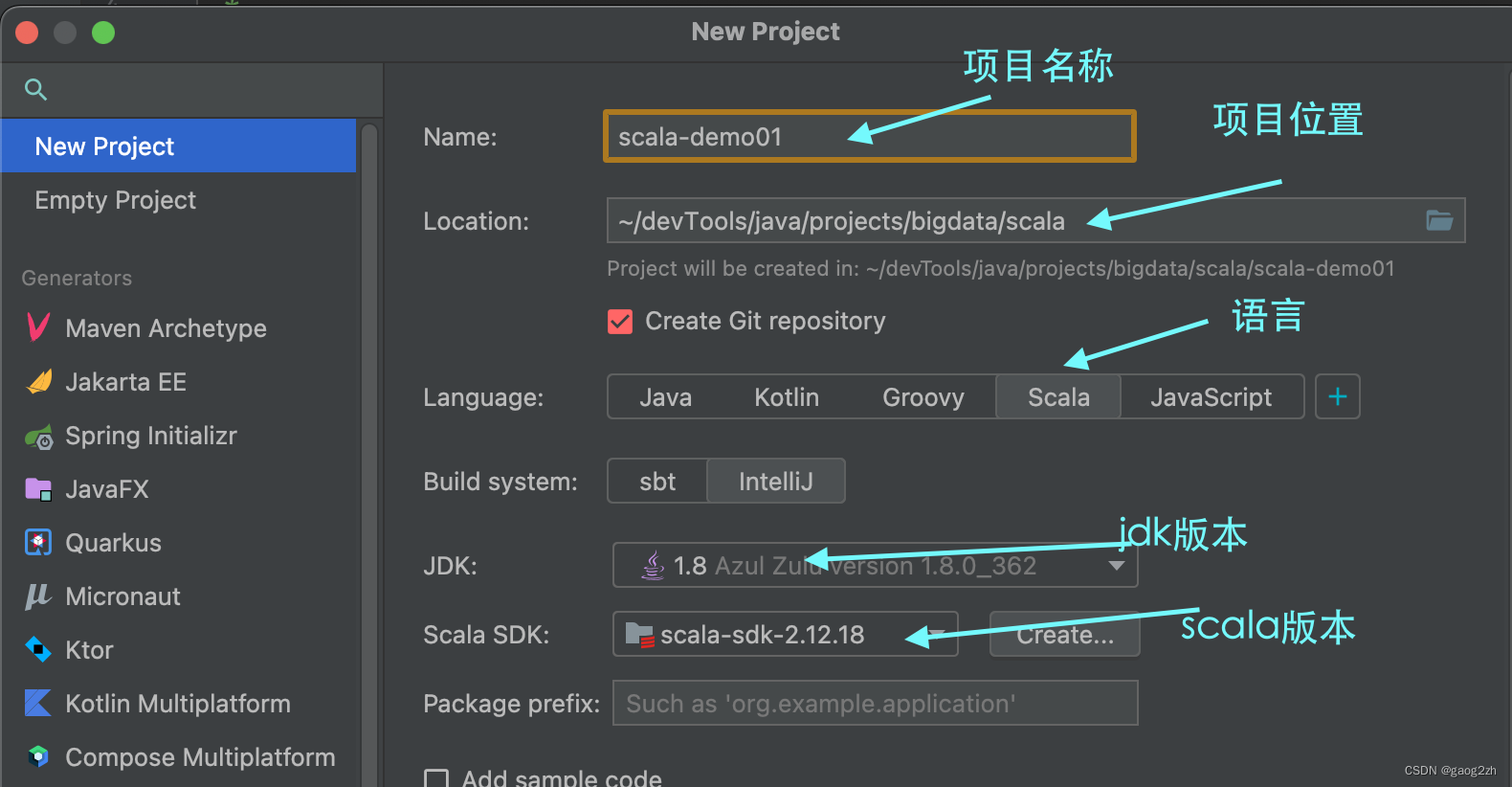Open the JDK version dropdown
The height and width of the screenshot is (787, 1512).
(x=1116, y=566)
